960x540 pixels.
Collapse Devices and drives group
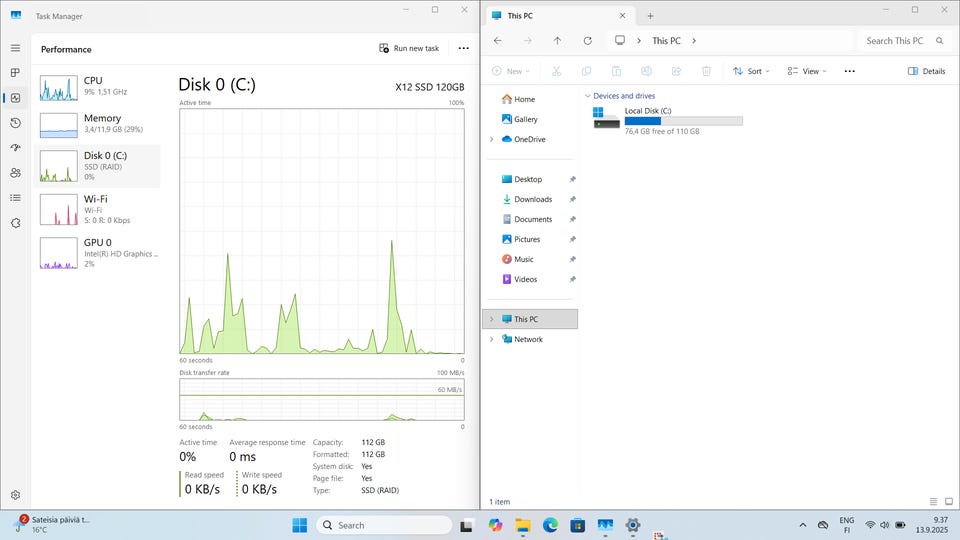(587, 96)
